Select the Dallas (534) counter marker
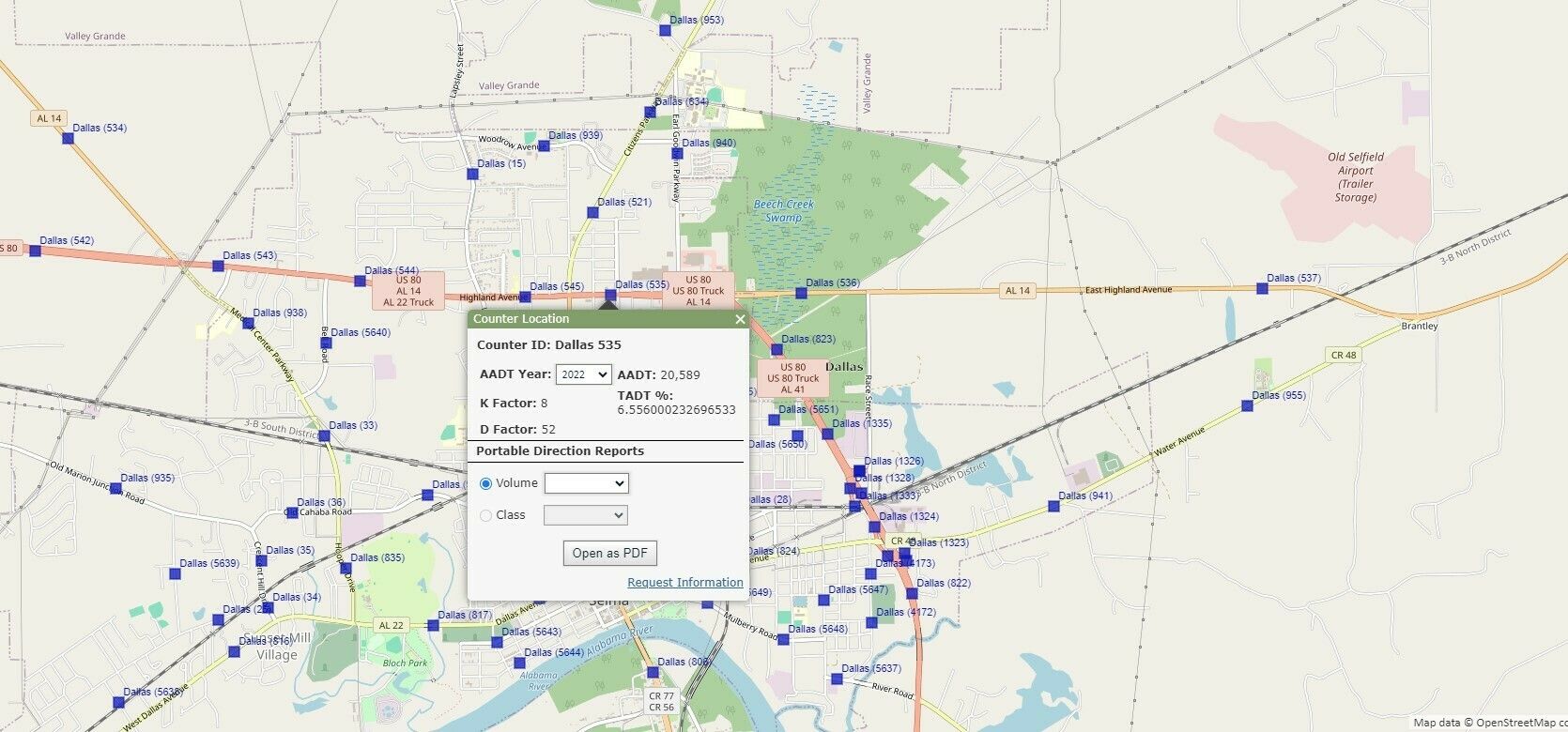The width and height of the screenshot is (1568, 732). coord(68,138)
